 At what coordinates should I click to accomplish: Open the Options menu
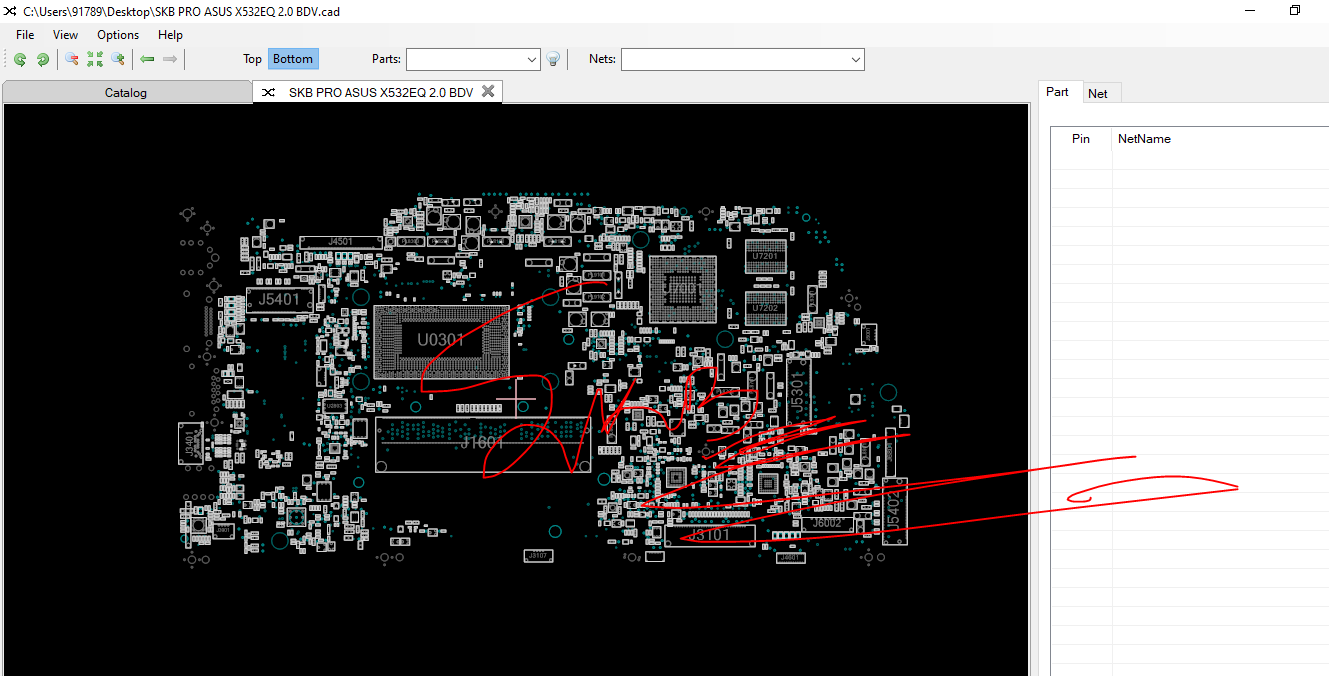tap(118, 35)
